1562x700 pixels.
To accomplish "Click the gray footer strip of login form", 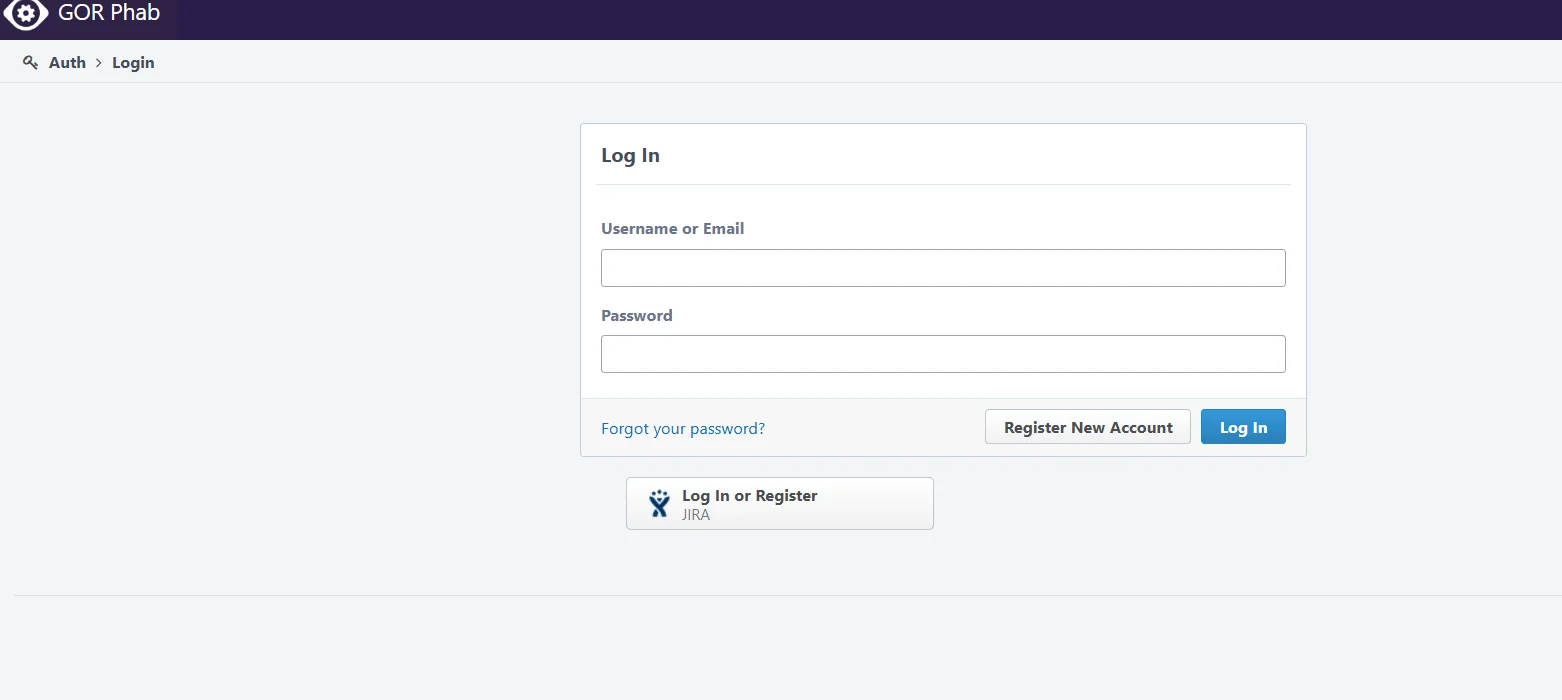I will [870, 428].
